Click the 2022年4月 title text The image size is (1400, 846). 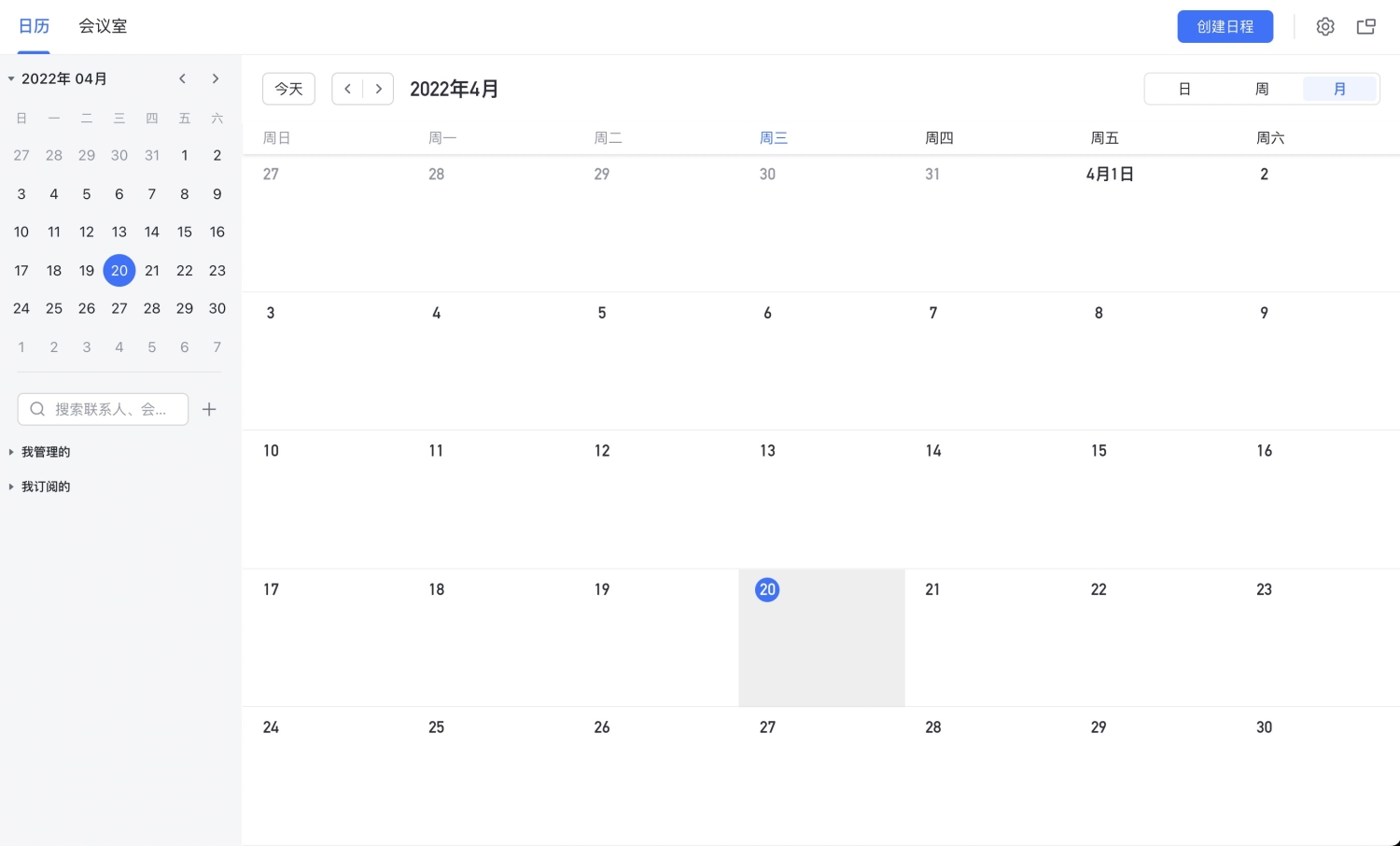point(455,89)
